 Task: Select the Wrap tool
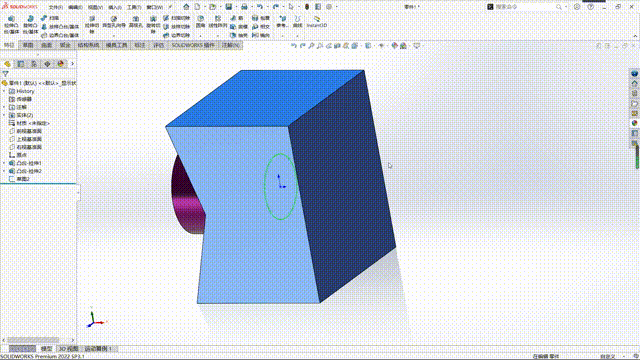coord(260,18)
